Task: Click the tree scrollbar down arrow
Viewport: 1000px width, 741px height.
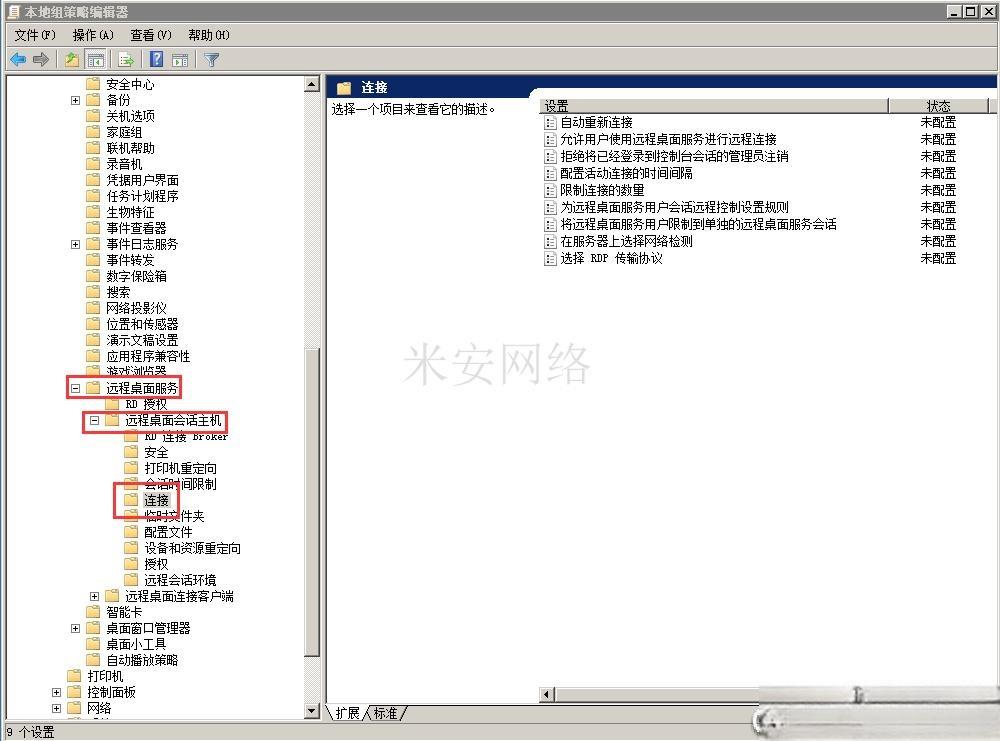Action: [x=312, y=710]
